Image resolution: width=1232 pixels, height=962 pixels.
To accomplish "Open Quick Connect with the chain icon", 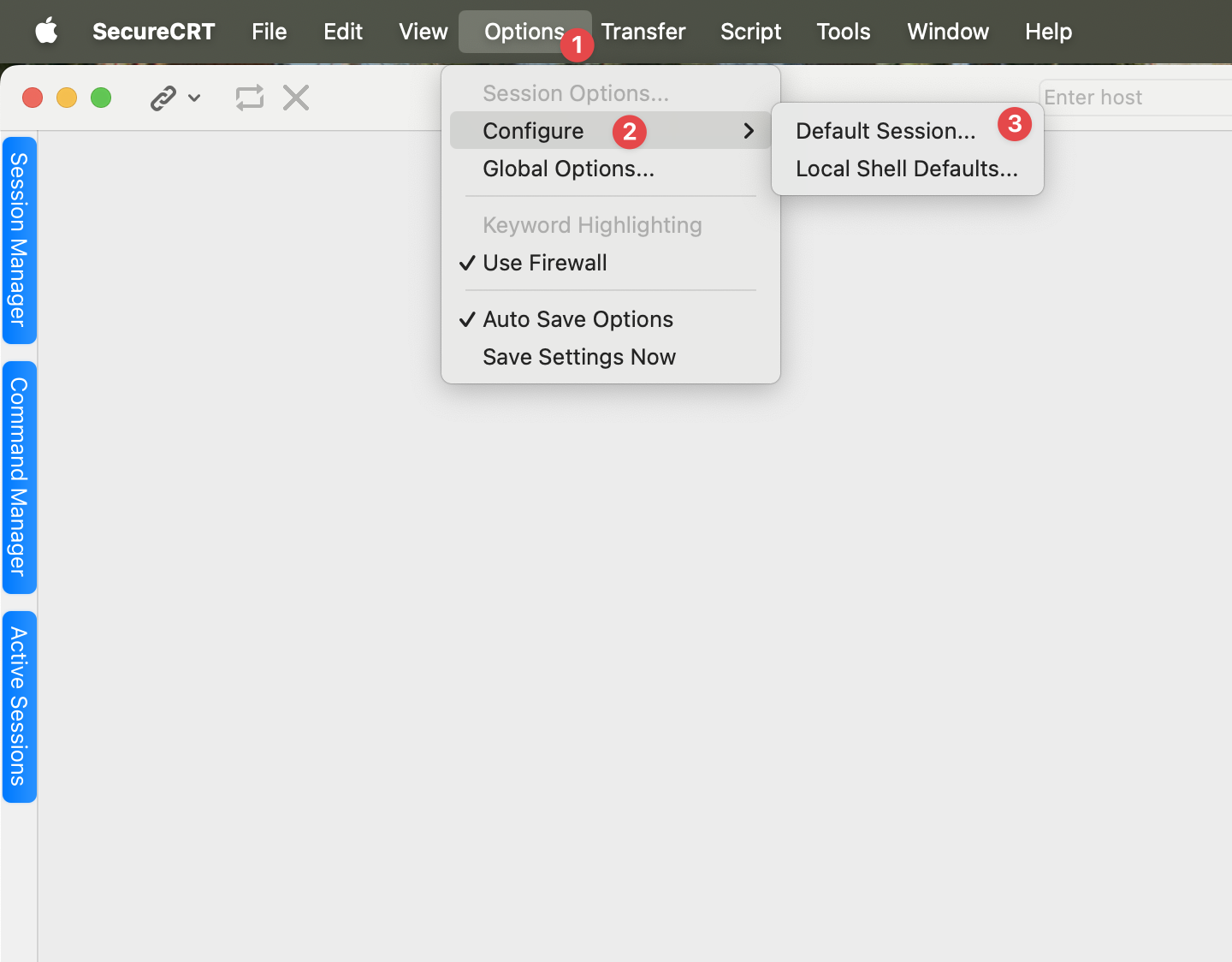I will 163,98.
